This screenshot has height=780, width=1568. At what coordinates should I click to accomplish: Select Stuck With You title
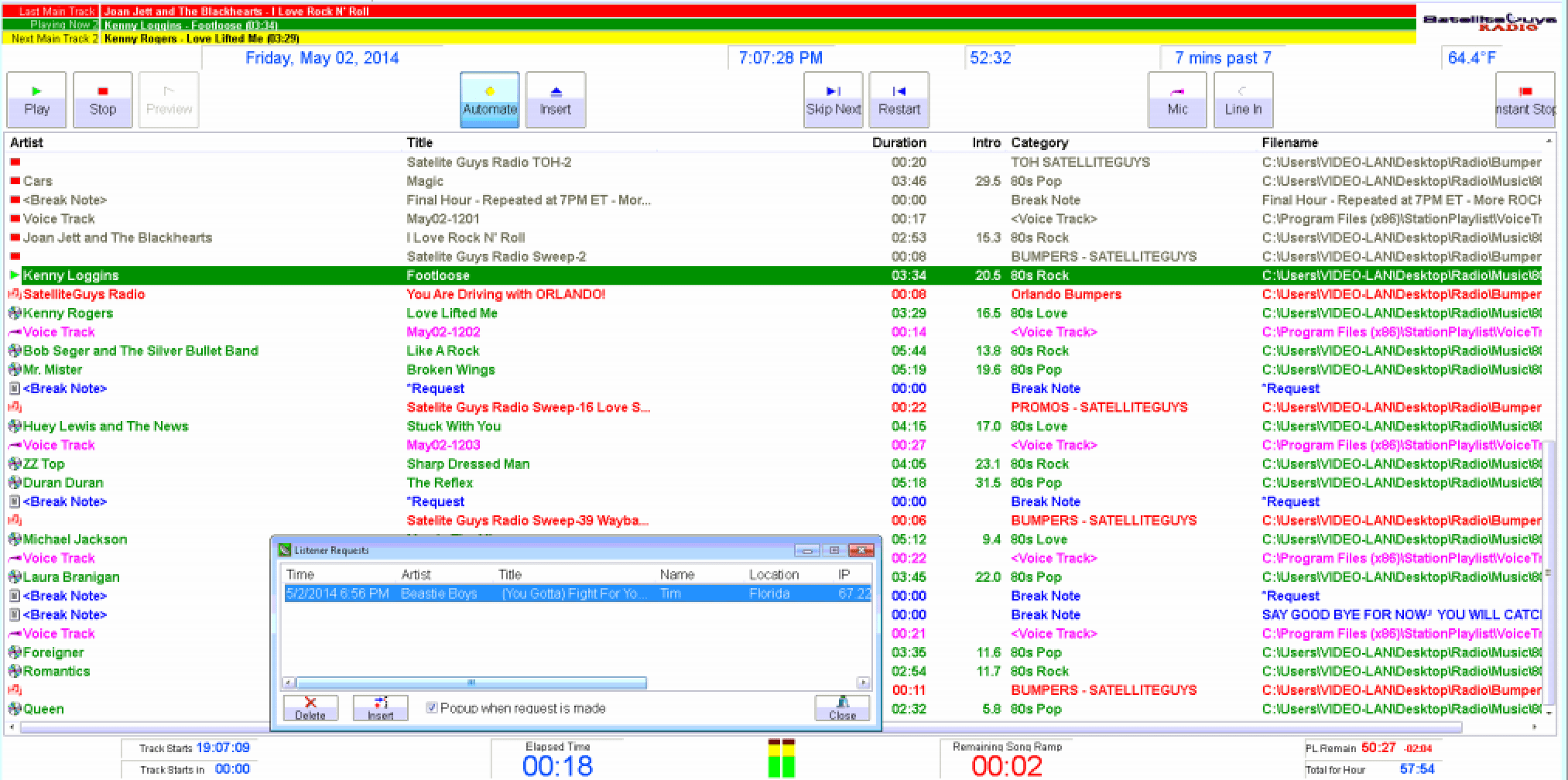[x=454, y=426]
